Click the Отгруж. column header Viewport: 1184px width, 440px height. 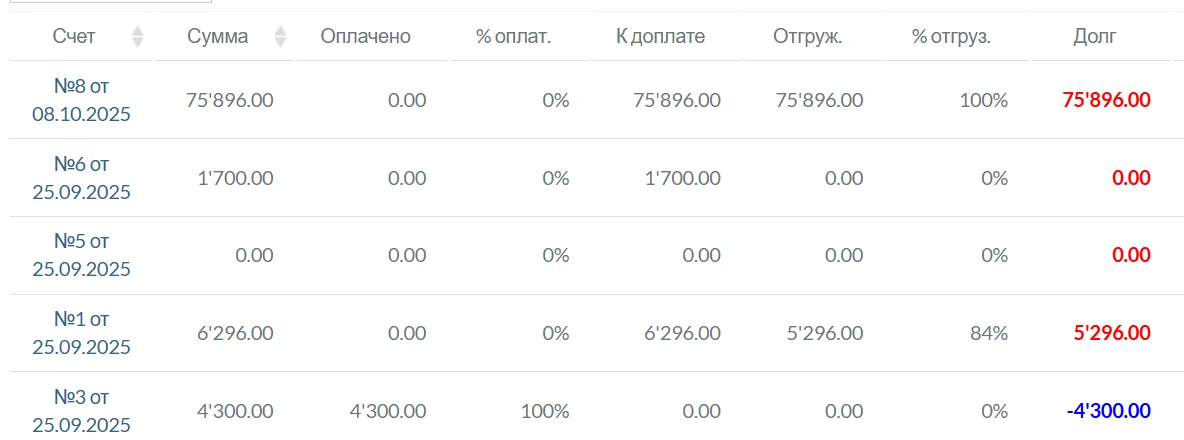[x=808, y=37]
